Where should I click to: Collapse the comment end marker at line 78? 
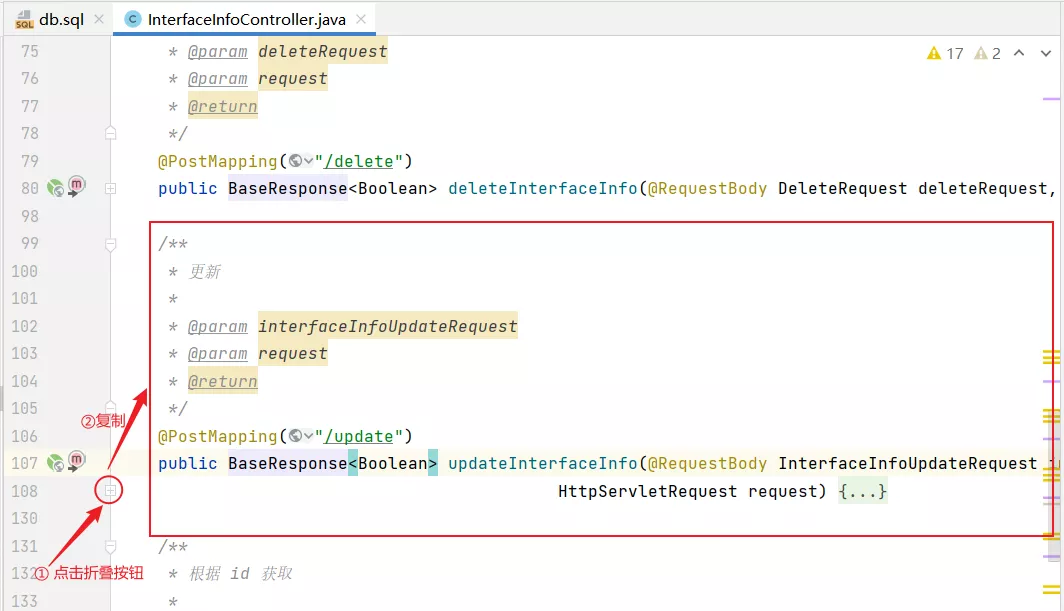pyautogui.click(x=111, y=133)
